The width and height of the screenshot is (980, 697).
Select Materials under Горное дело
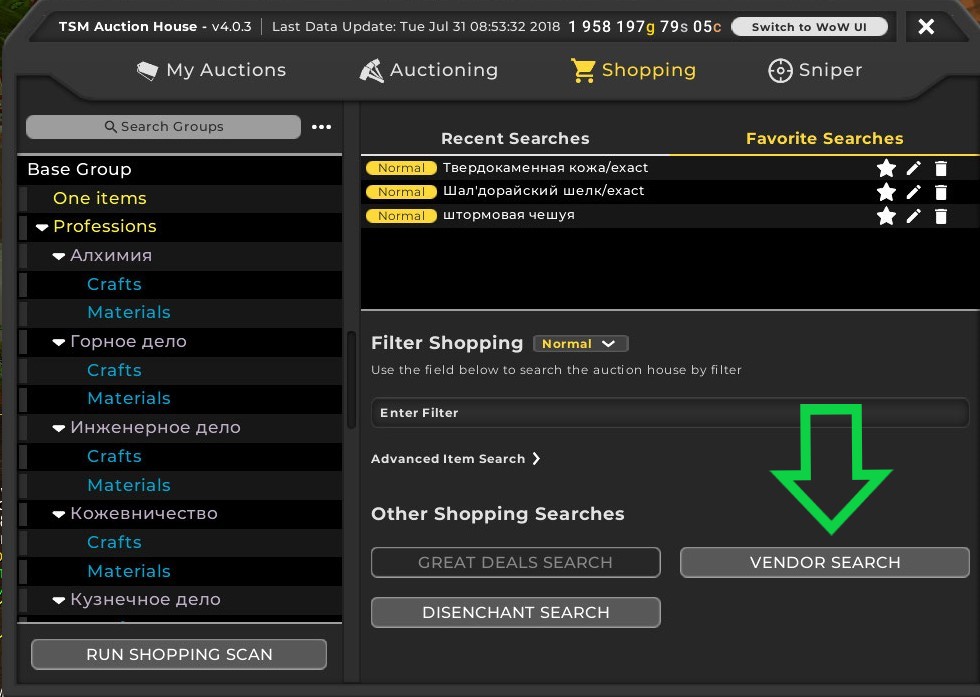pos(180,399)
